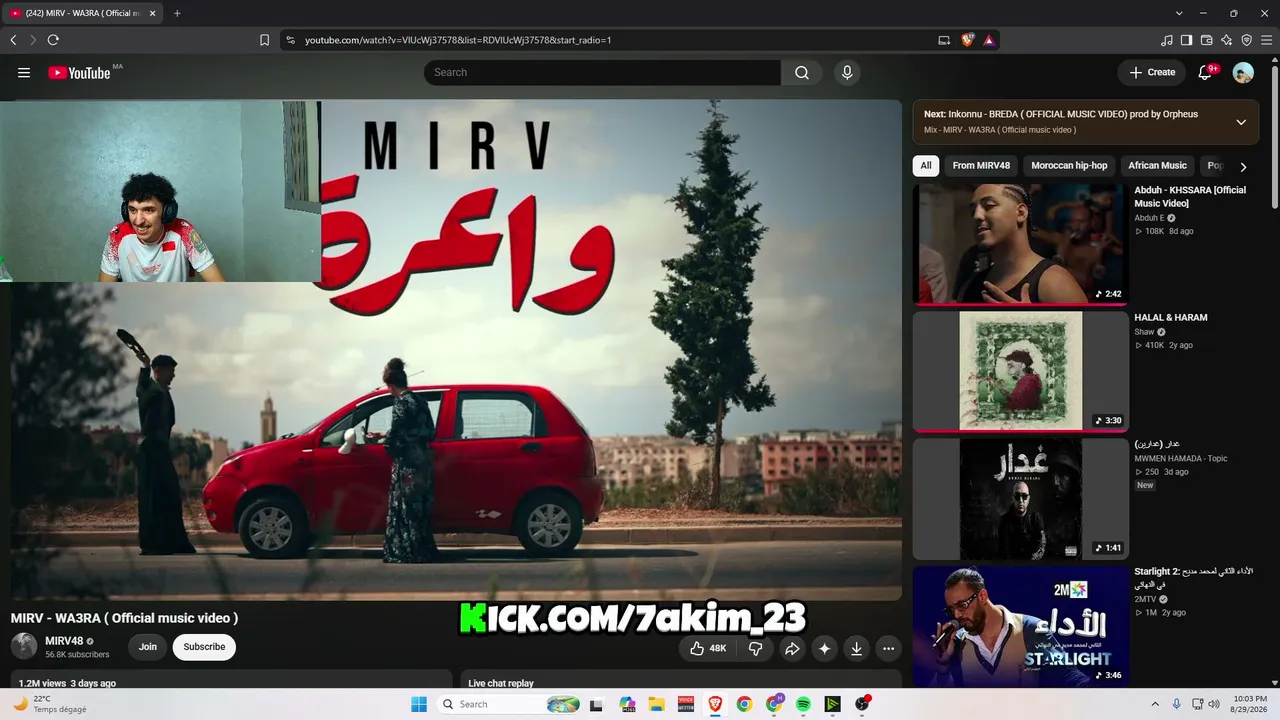Bookmark this page in the address bar
This screenshot has width=1280, height=720.
point(264,40)
